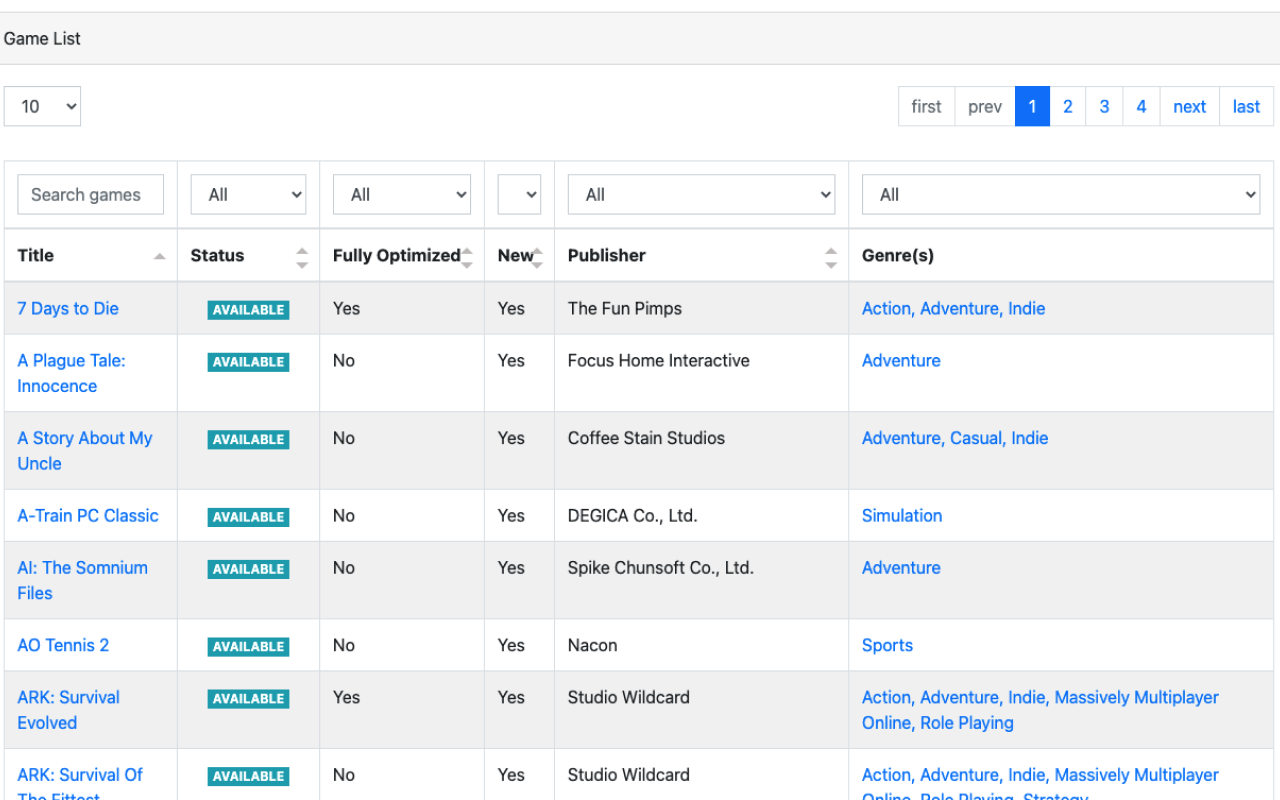This screenshot has width=1280, height=800.
Task: Open the AO Tennis 2 link
Action: [x=63, y=645]
